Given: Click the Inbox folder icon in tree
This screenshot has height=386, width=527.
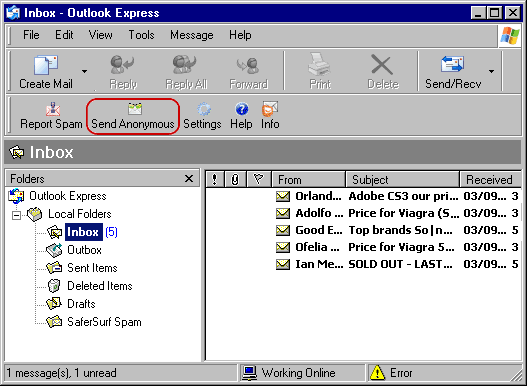Looking at the screenshot, I should [54, 232].
